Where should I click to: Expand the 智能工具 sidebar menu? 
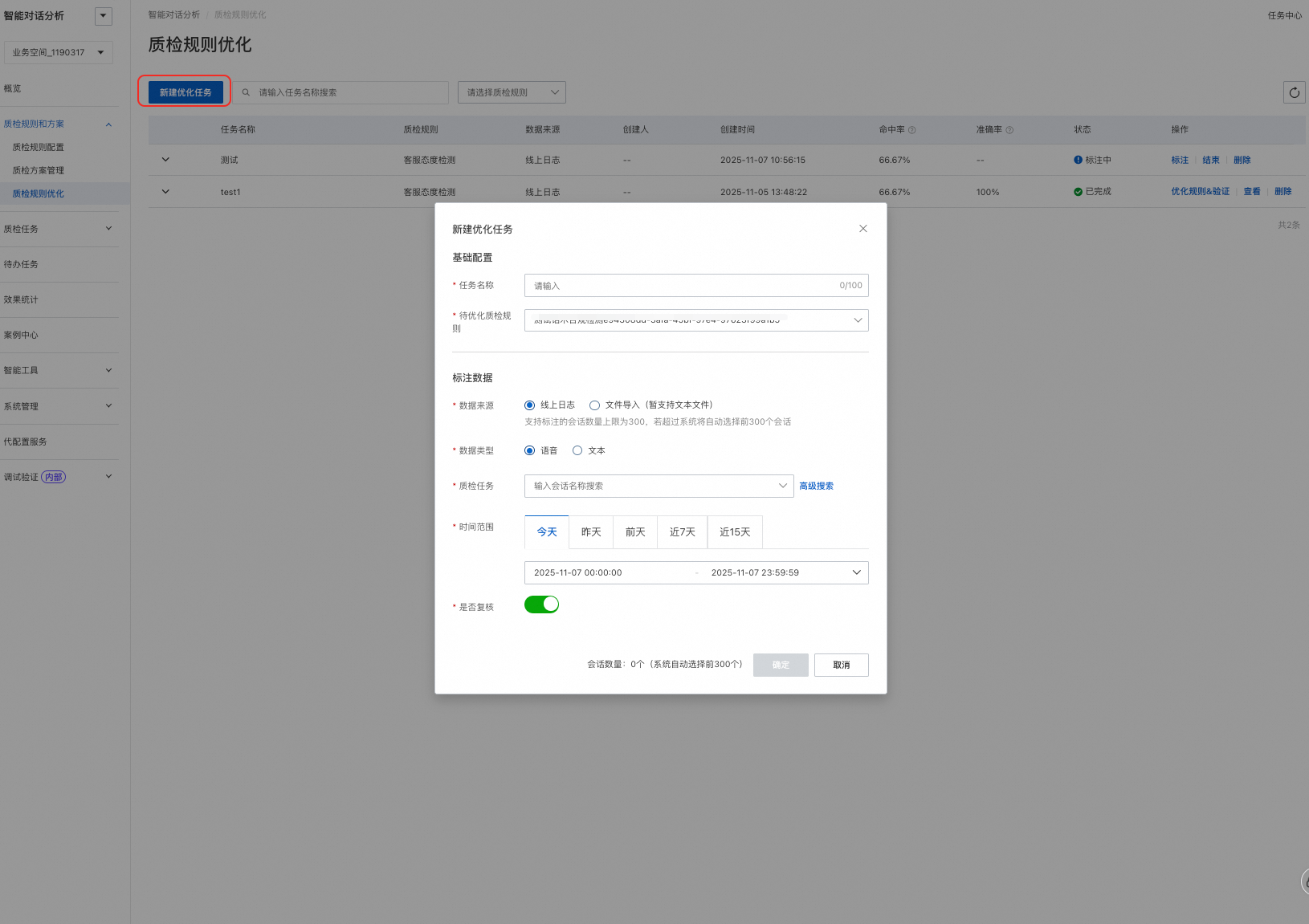108,370
